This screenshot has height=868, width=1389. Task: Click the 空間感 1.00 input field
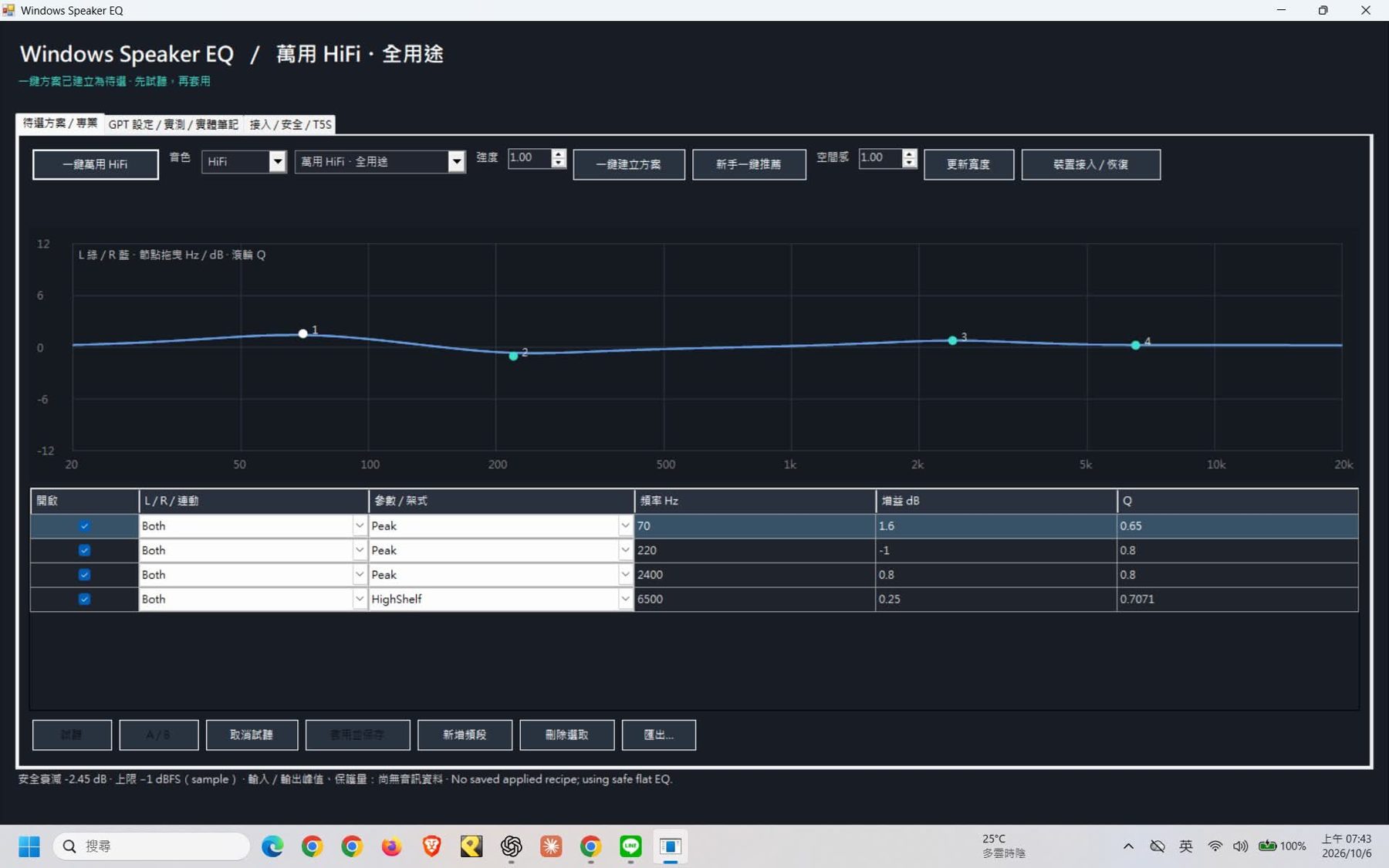(880, 157)
